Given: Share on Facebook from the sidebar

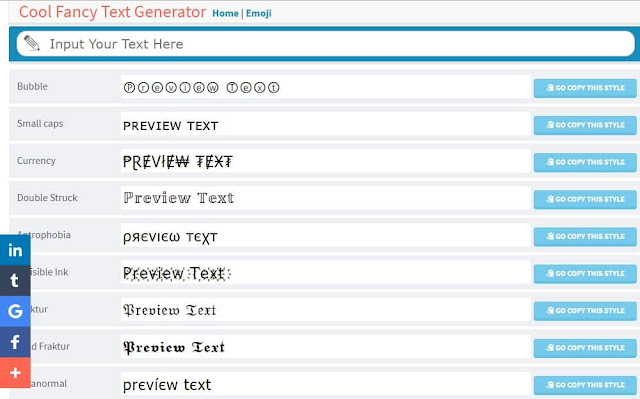Looking at the screenshot, I should (15, 342).
